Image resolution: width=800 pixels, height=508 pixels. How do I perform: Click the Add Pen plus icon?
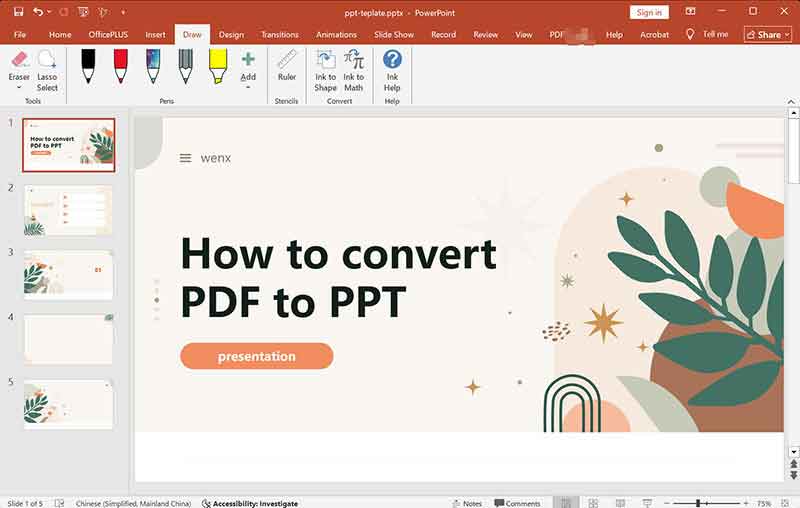[x=248, y=59]
